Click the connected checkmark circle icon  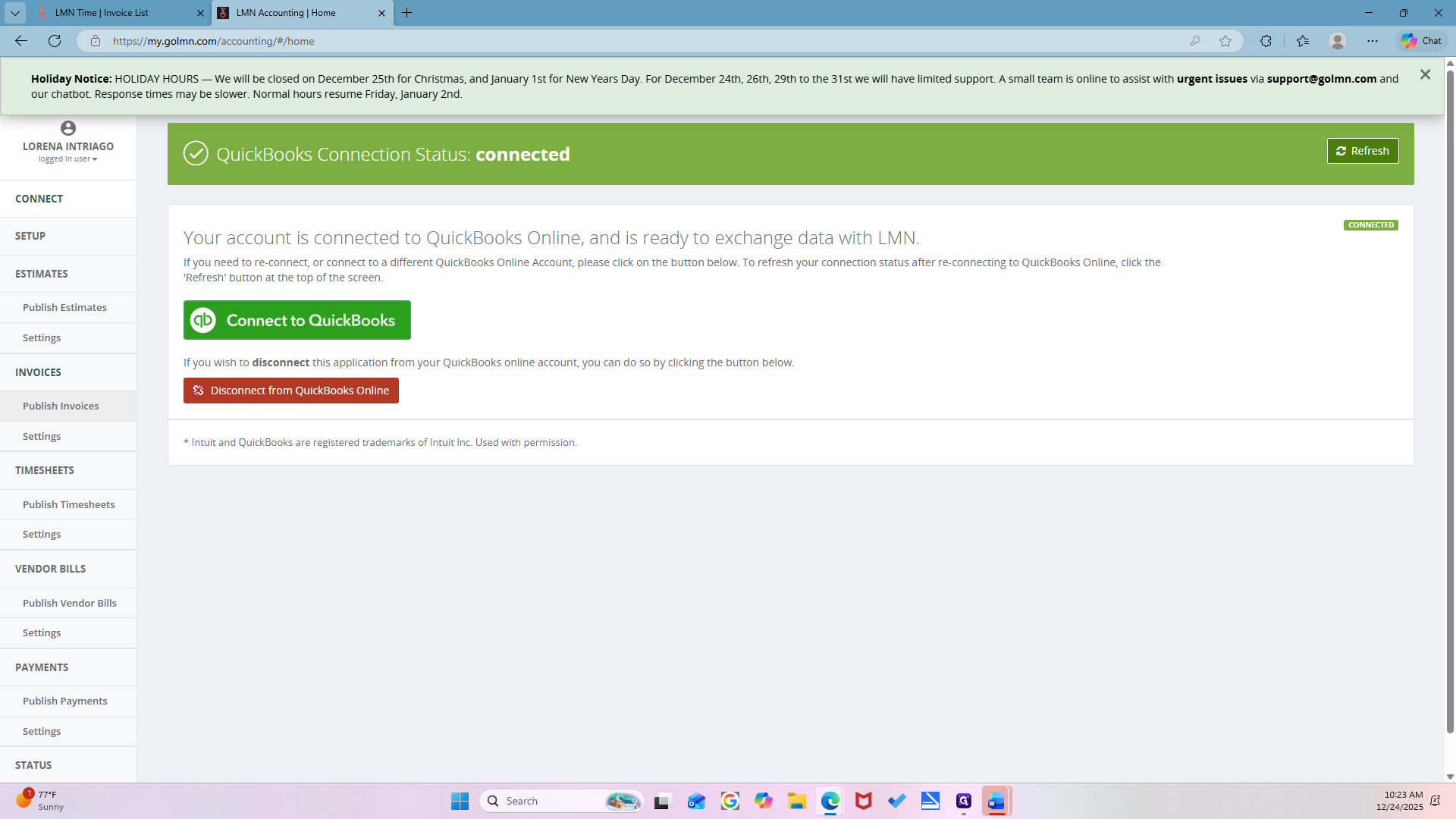196,153
